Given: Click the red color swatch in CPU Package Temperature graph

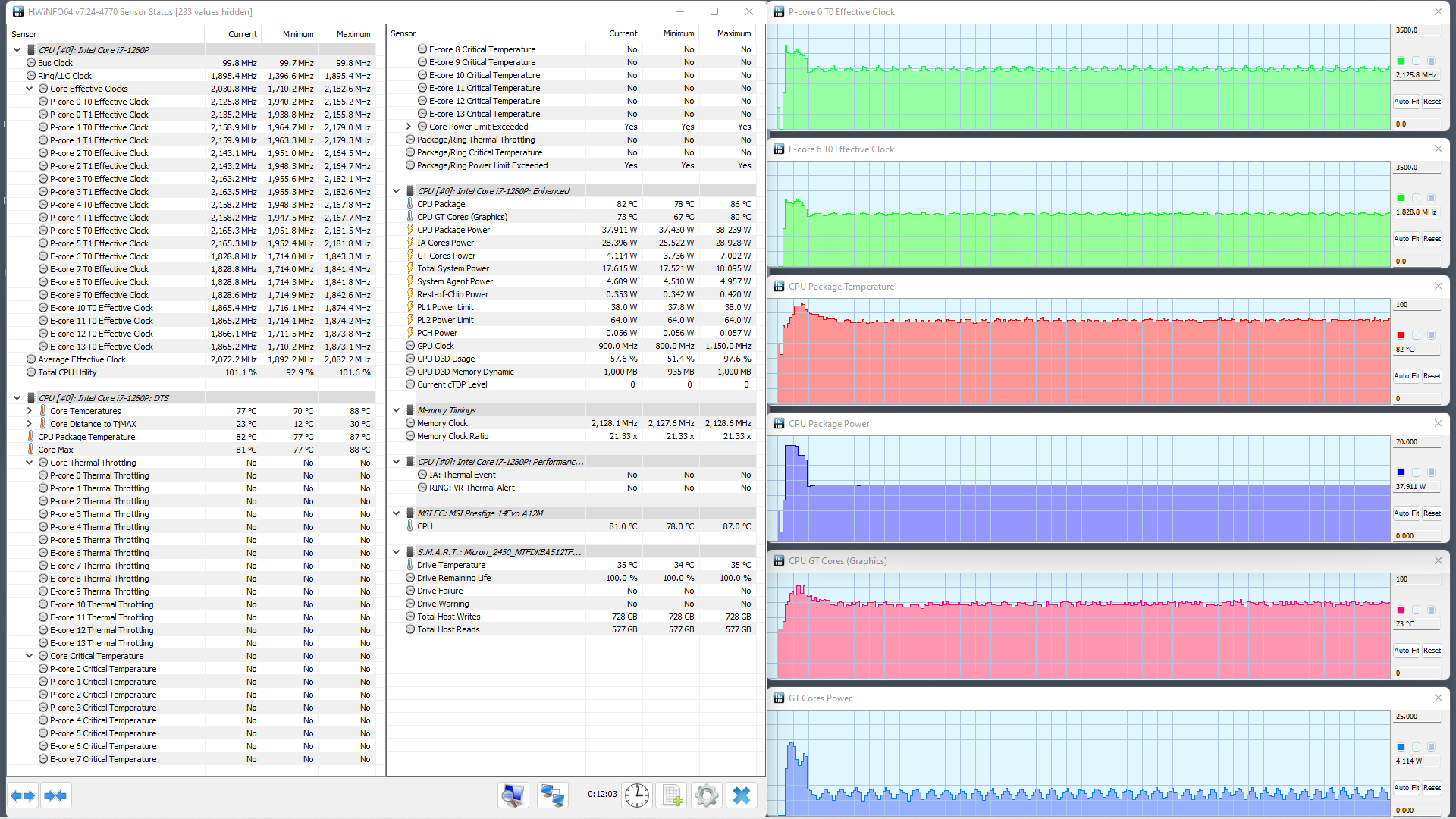Looking at the screenshot, I should tap(1401, 335).
